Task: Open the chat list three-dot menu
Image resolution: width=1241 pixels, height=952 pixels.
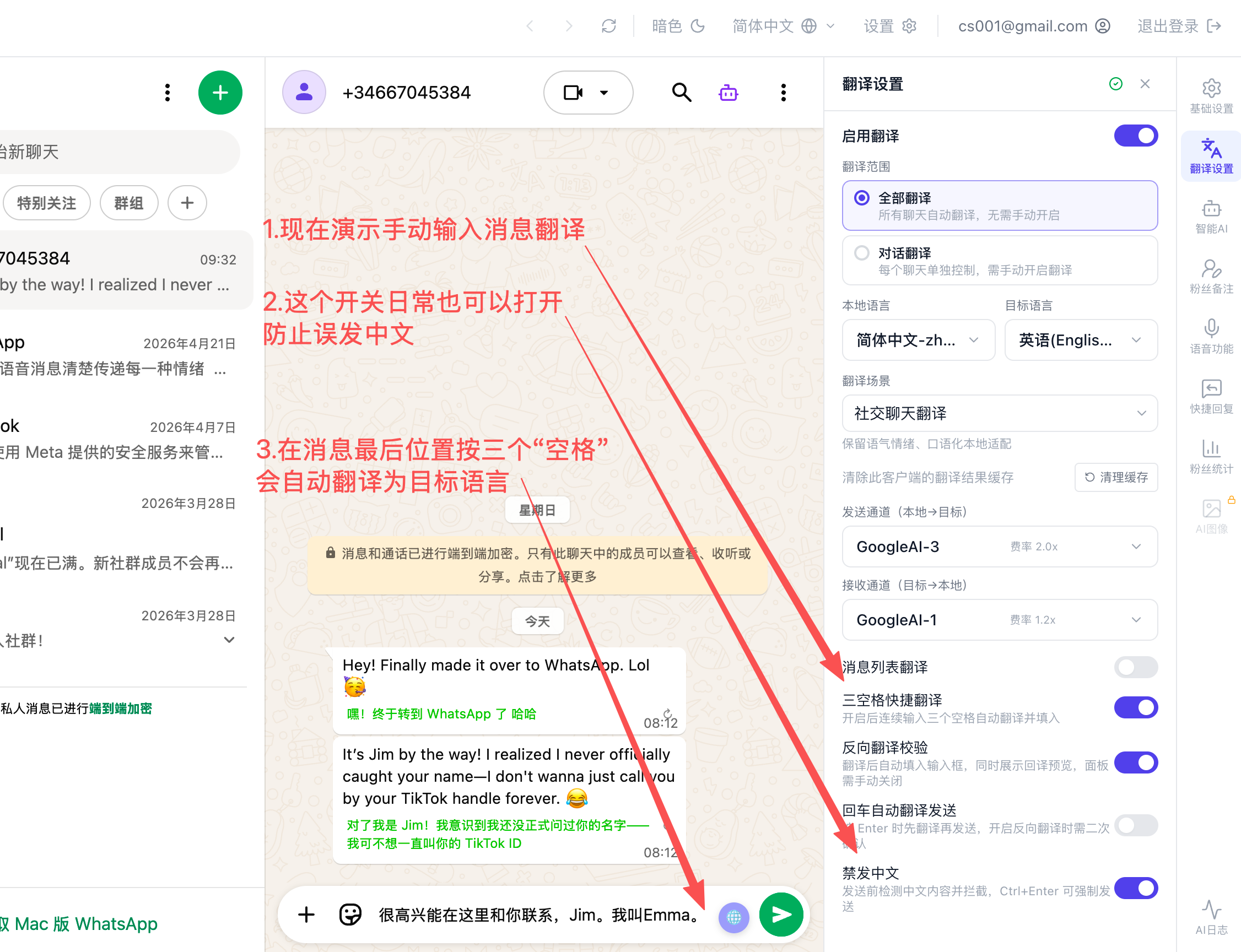Action: [167, 93]
